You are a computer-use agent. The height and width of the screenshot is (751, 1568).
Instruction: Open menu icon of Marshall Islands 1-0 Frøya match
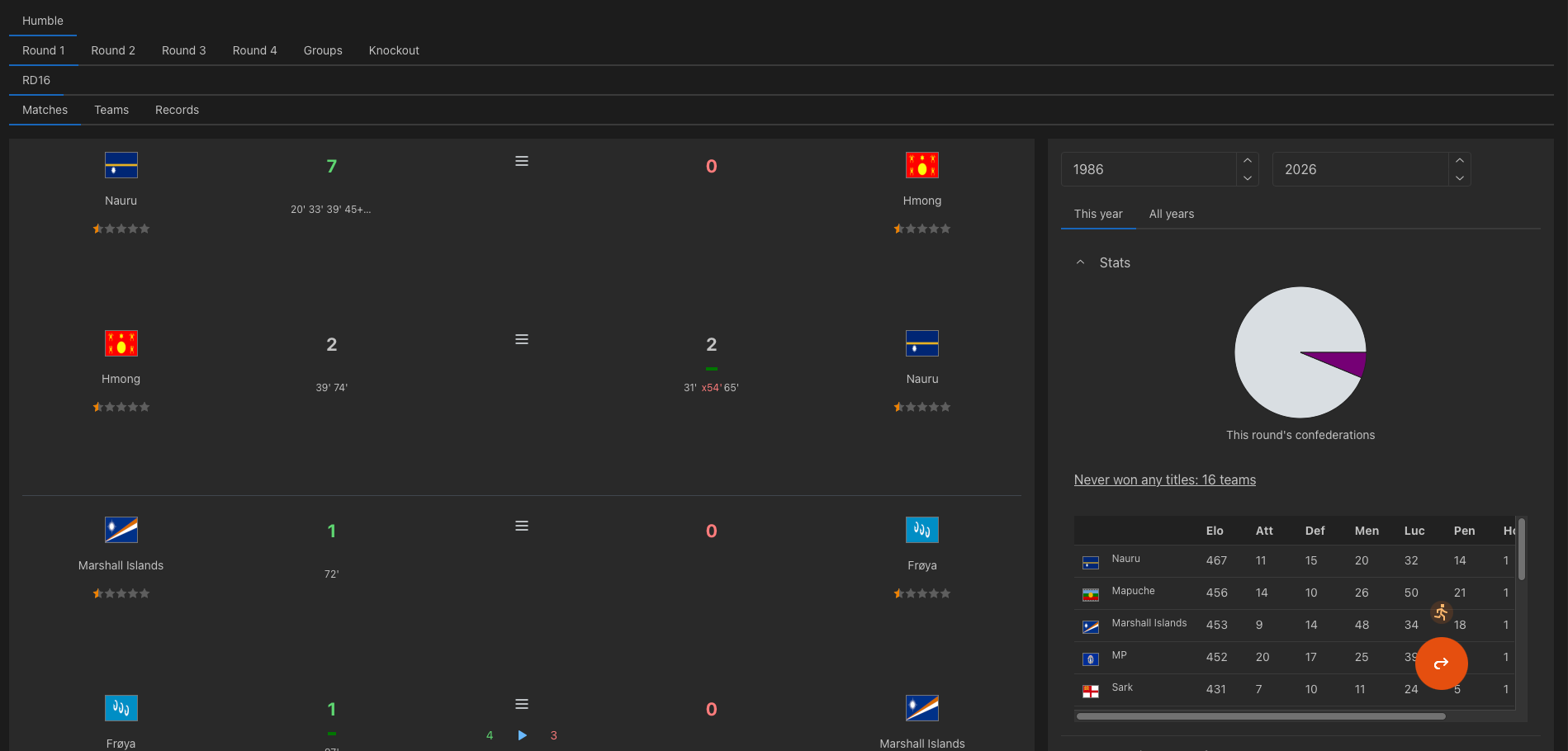[x=522, y=527]
